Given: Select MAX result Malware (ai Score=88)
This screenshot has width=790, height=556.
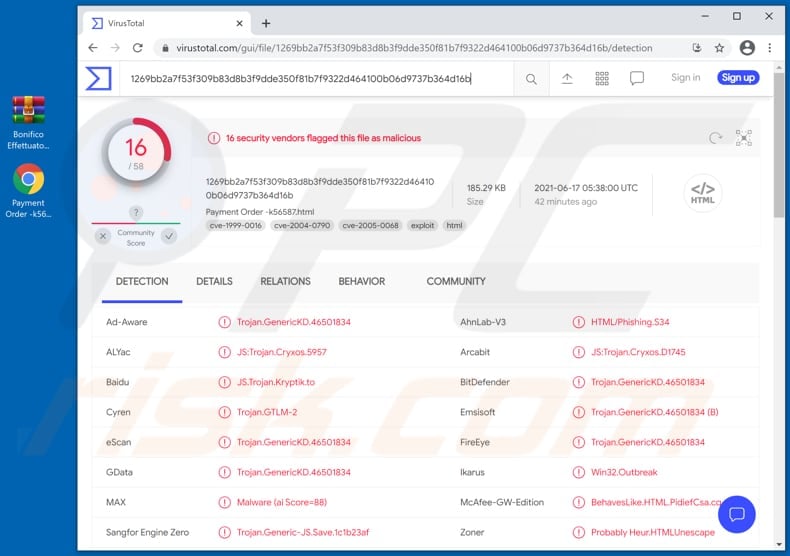Looking at the screenshot, I should [x=282, y=502].
